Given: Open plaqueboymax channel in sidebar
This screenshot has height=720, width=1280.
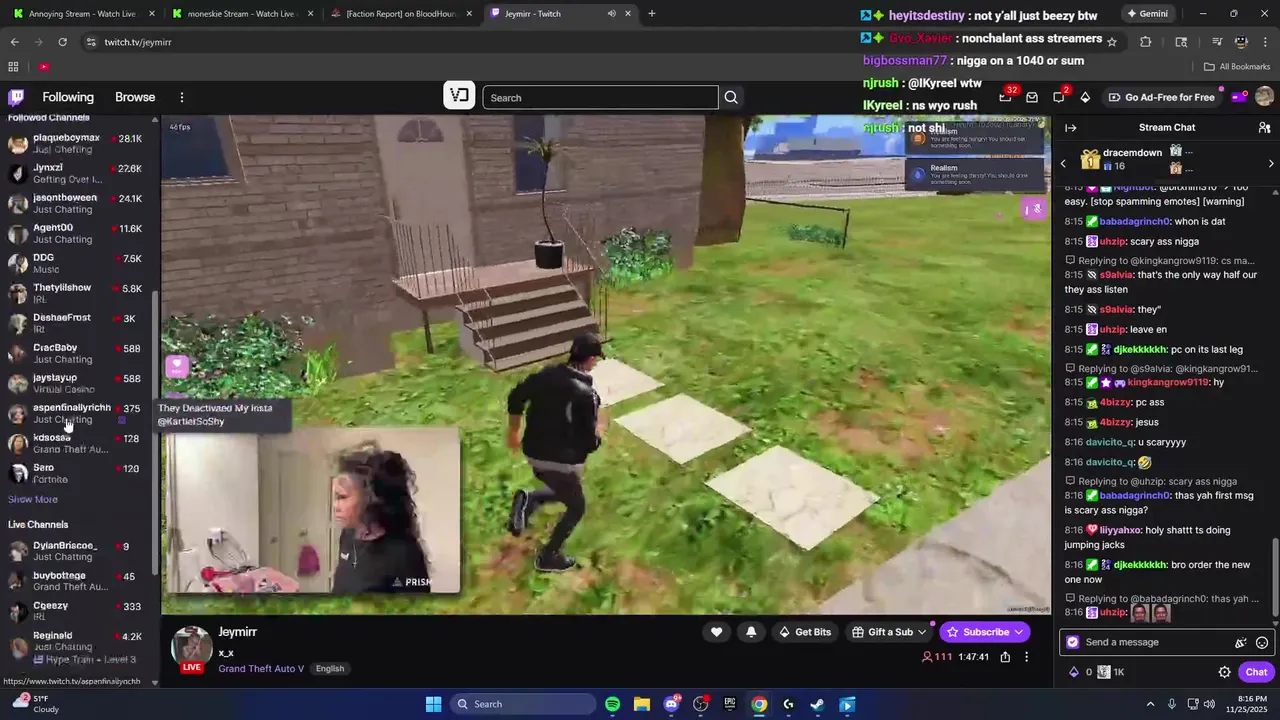Looking at the screenshot, I should pyautogui.click(x=78, y=144).
